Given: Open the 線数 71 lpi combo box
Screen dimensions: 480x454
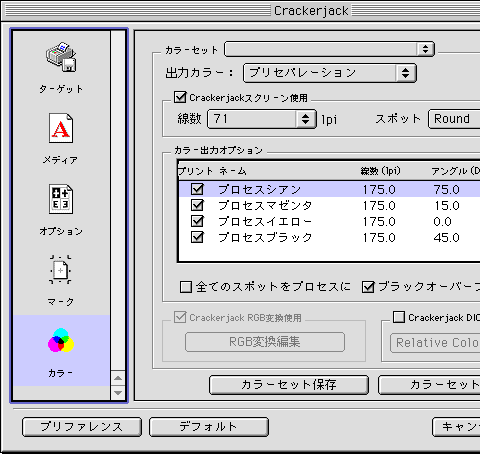Looking at the screenshot, I should click(x=262, y=119).
